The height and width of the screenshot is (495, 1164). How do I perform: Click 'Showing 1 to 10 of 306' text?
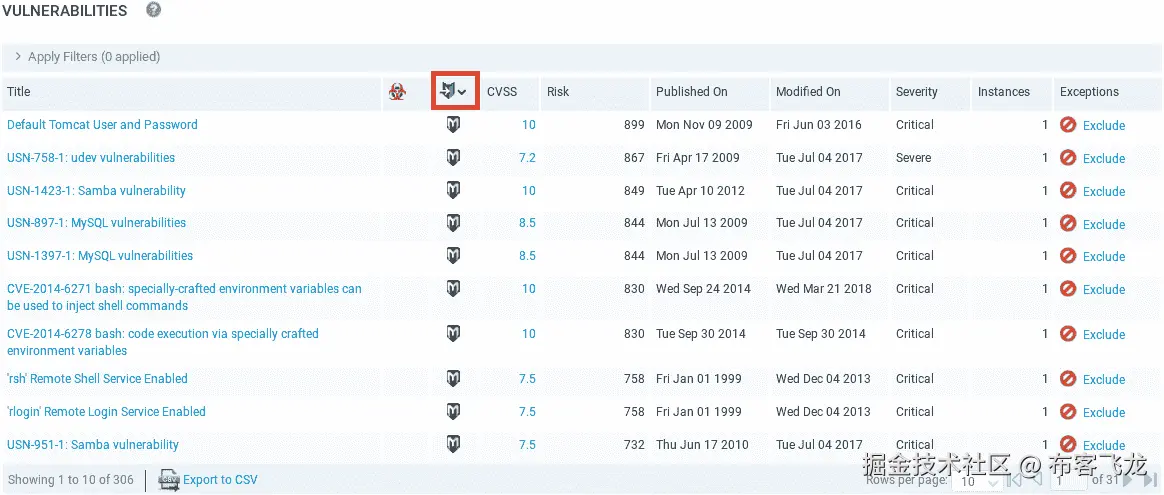click(71, 480)
